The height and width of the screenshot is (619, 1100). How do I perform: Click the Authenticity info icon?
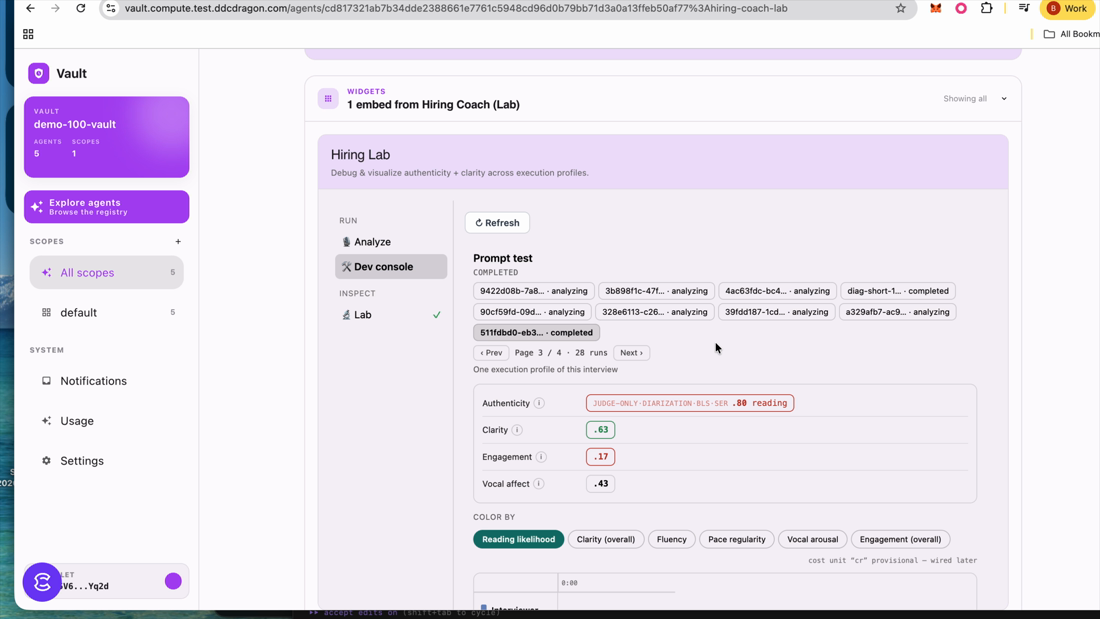tap(539, 404)
